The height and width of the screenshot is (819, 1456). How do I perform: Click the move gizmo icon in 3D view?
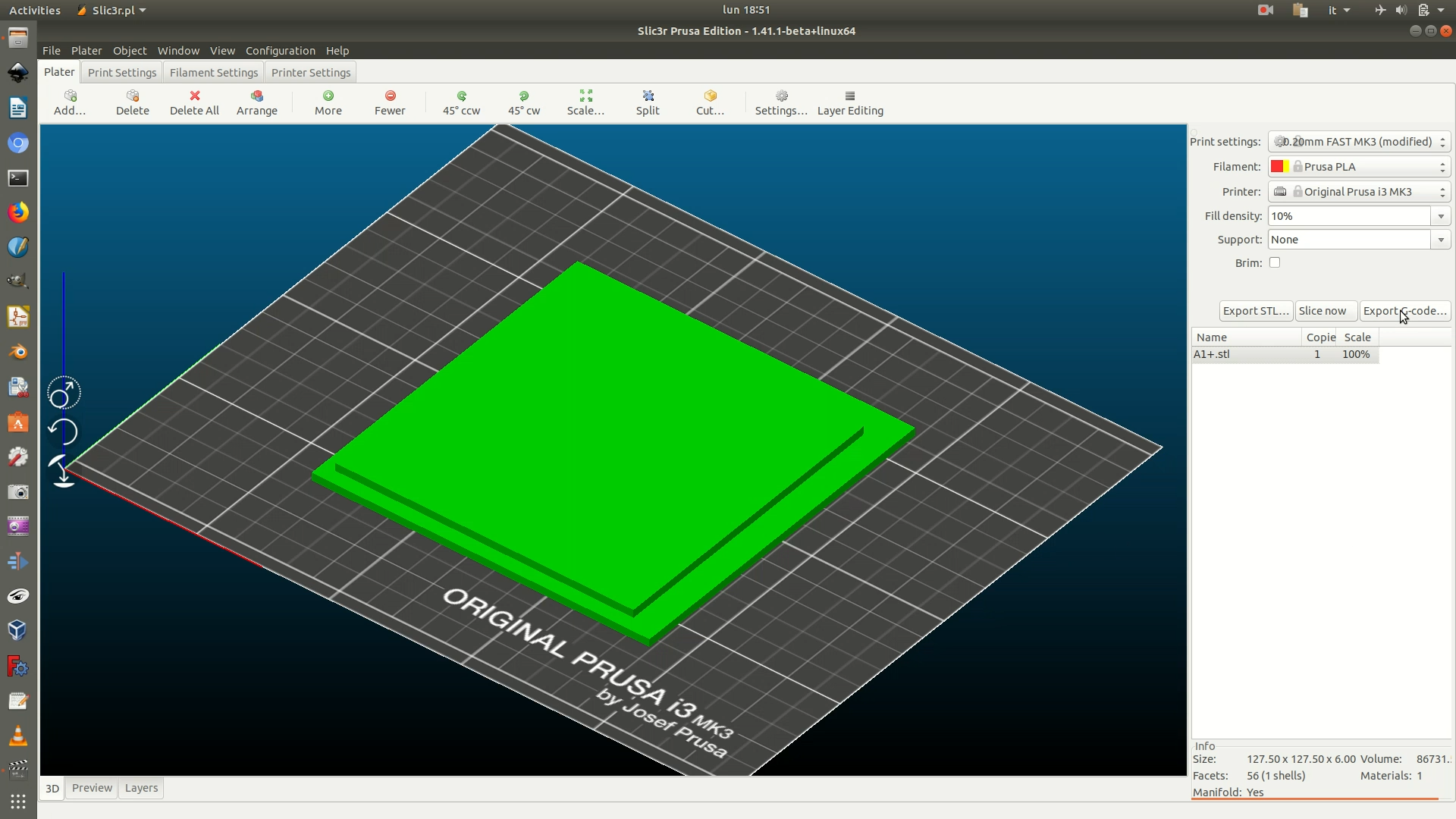click(x=64, y=394)
